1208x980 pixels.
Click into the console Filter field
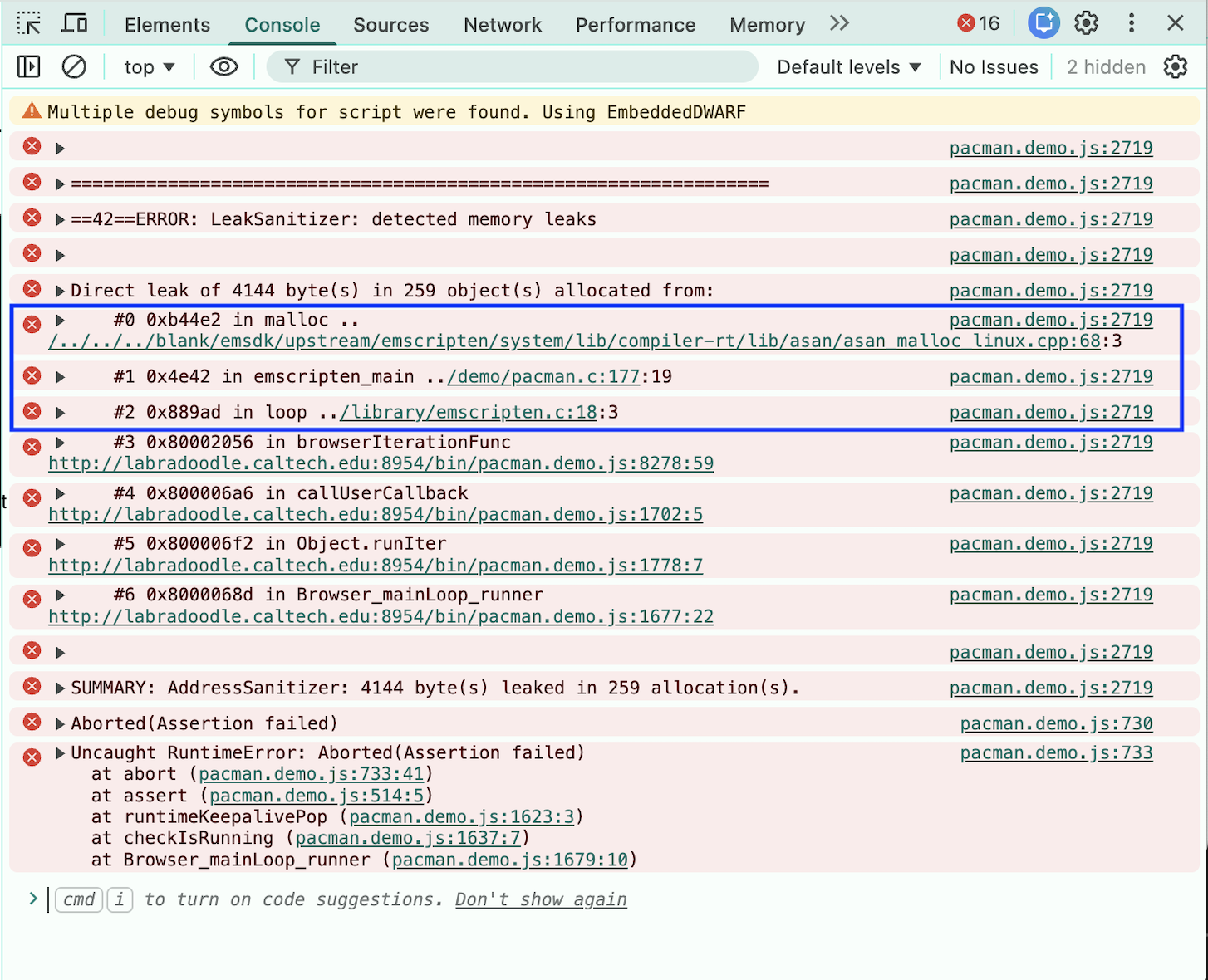[515, 67]
